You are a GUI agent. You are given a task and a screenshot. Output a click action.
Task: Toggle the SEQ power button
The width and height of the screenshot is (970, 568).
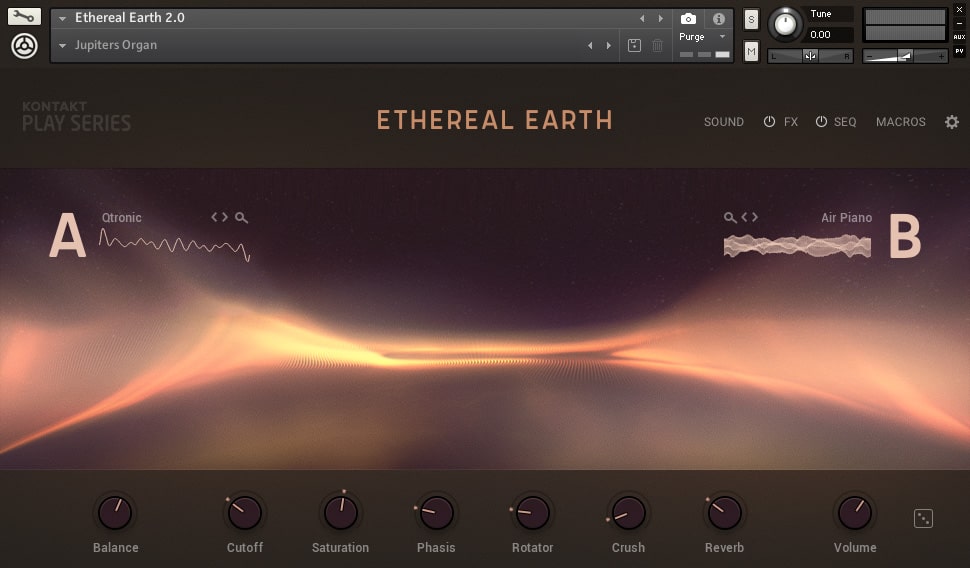coord(821,121)
